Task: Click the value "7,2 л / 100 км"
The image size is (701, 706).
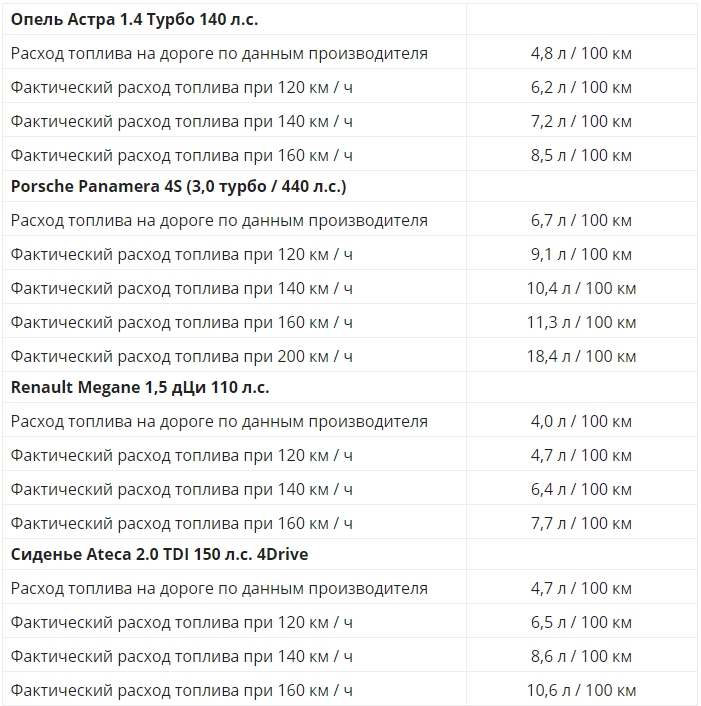Action: tap(581, 121)
